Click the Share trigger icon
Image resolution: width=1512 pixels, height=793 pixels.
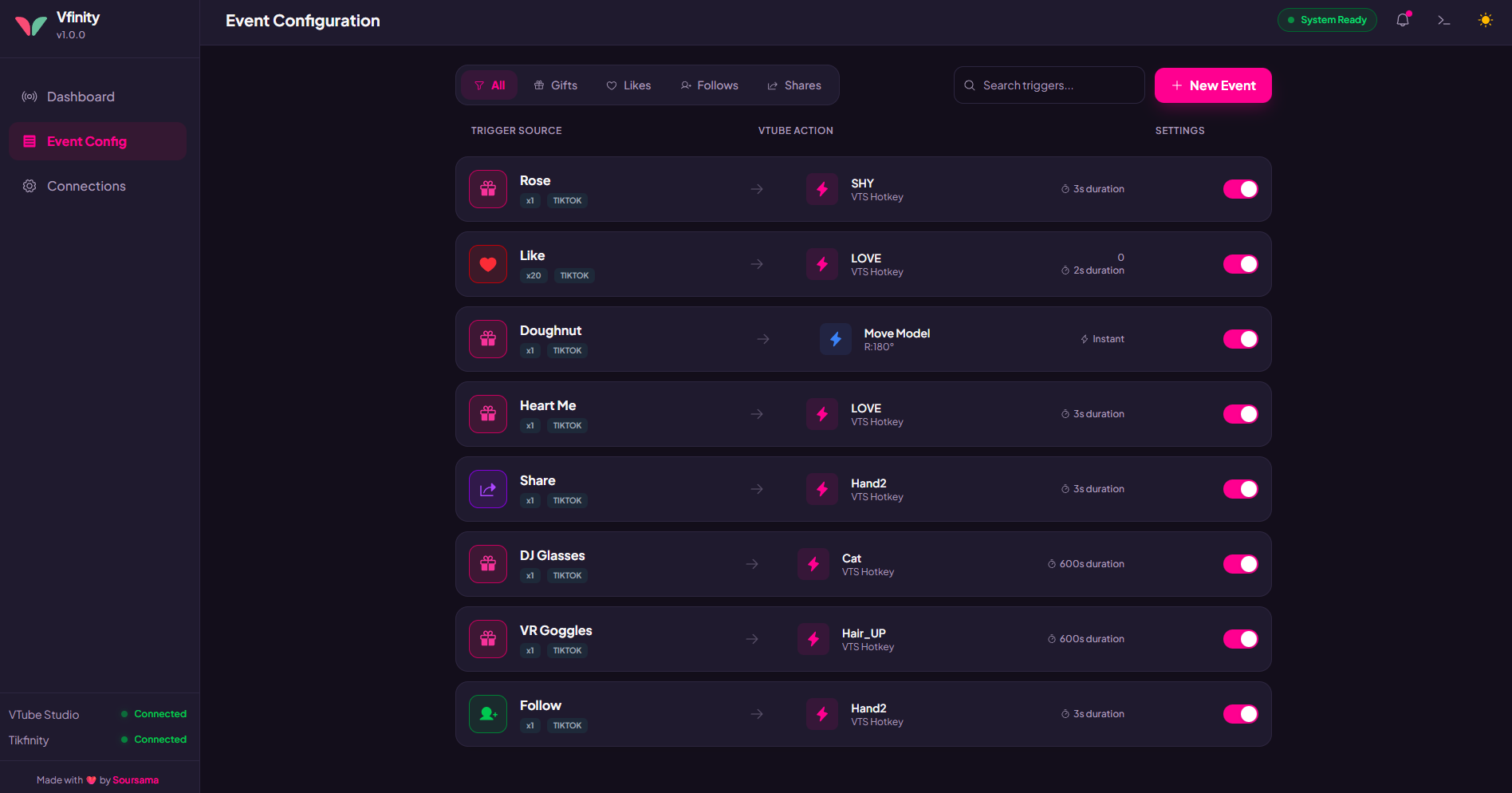pyautogui.click(x=488, y=489)
